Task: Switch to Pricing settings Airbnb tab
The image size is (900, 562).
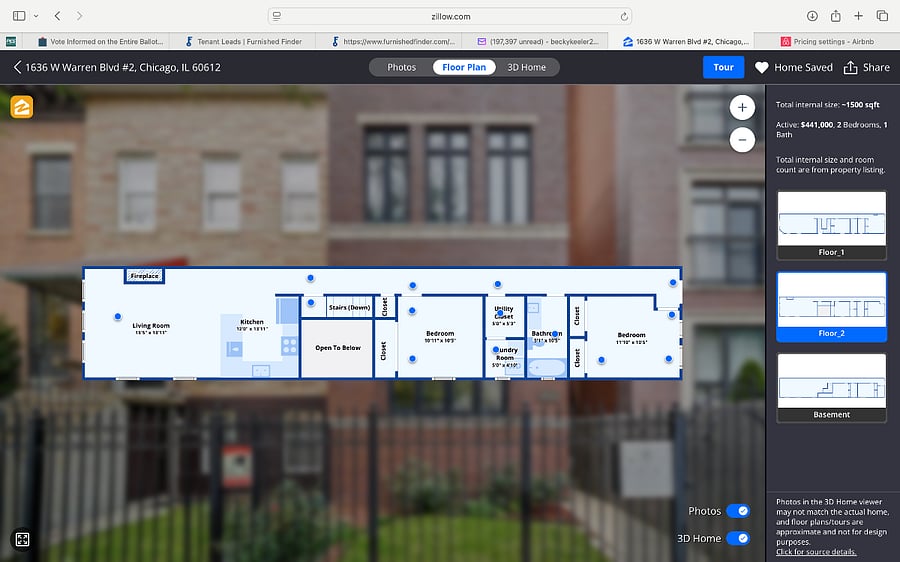Action: (827, 41)
